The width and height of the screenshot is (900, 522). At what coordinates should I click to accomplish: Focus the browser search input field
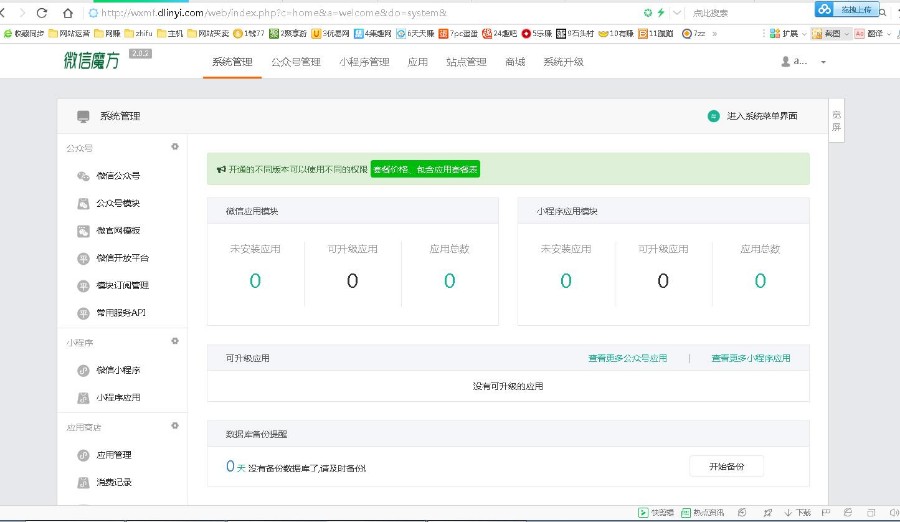(746, 13)
